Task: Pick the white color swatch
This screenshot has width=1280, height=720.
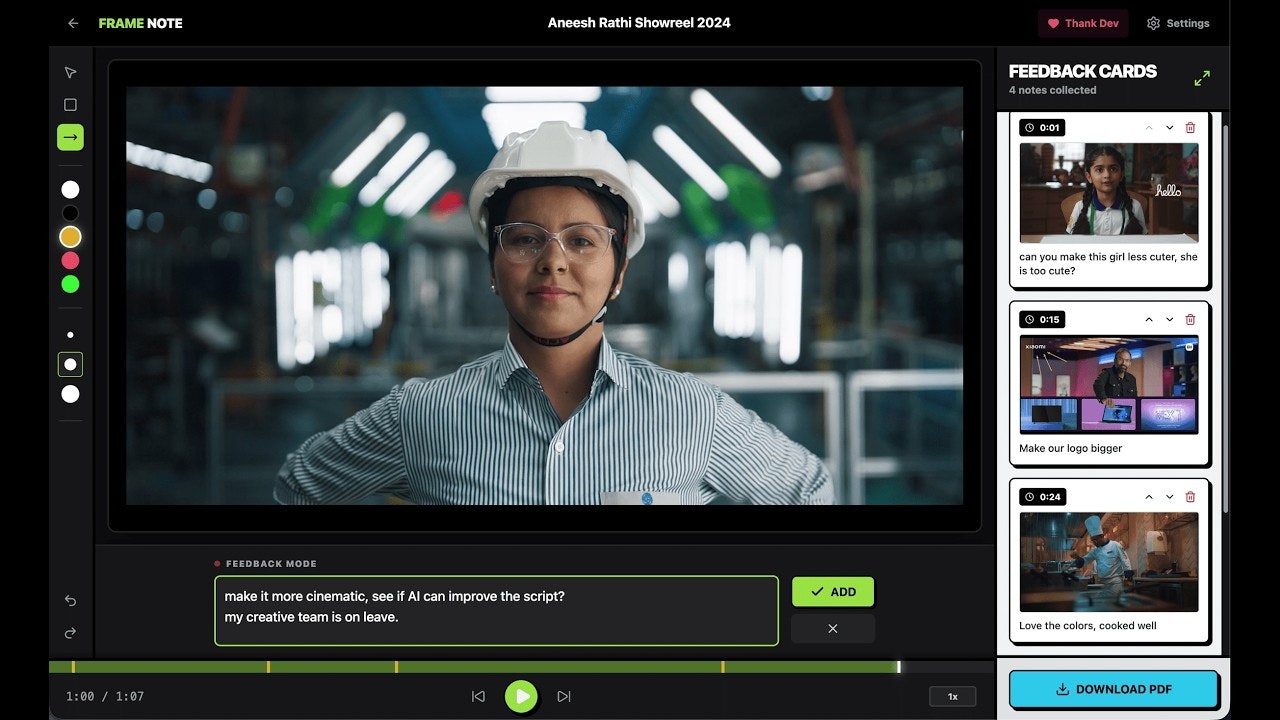Action: point(70,189)
